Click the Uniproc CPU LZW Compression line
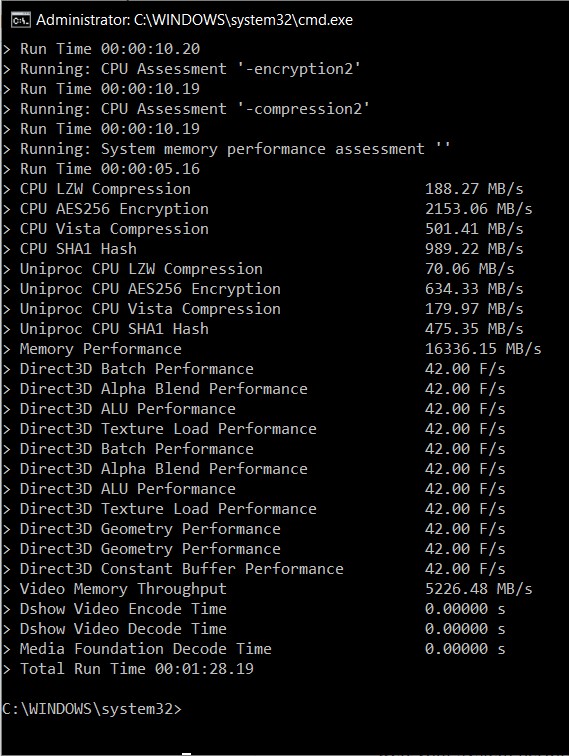This screenshot has width=569, height=756. pyautogui.click(x=258, y=269)
